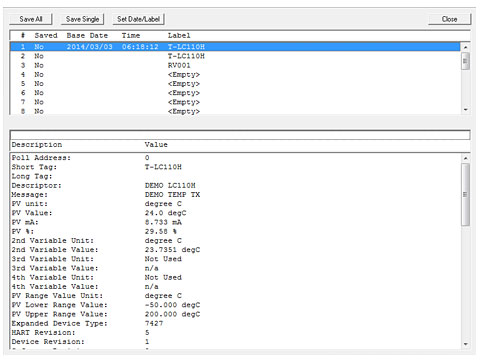Click the up arrow of the details scrollbar
Screen dimensions: 480x360
(465, 158)
